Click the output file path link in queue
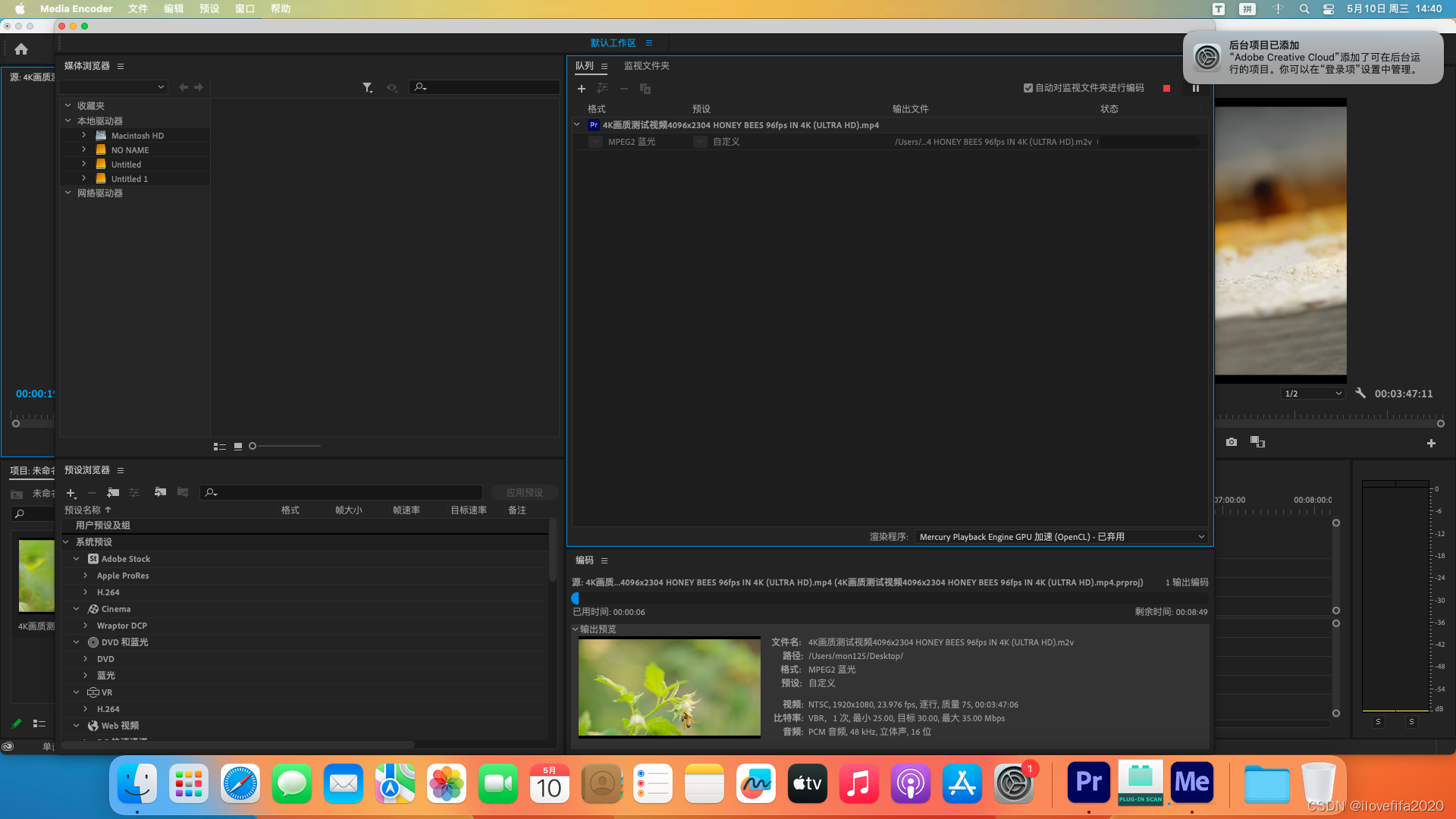The width and height of the screenshot is (1456, 819). (993, 142)
